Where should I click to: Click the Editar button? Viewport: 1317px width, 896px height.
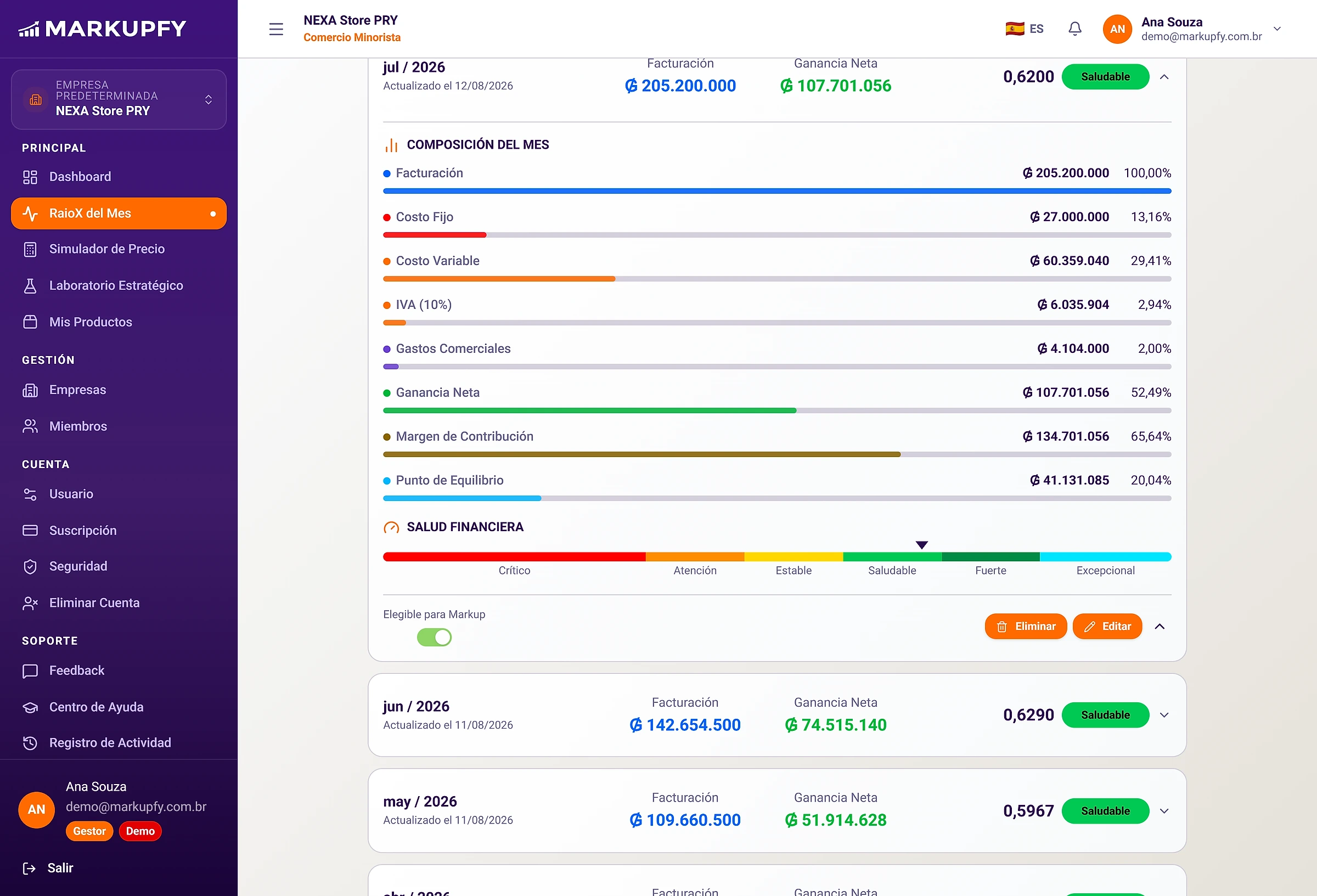tap(1107, 626)
